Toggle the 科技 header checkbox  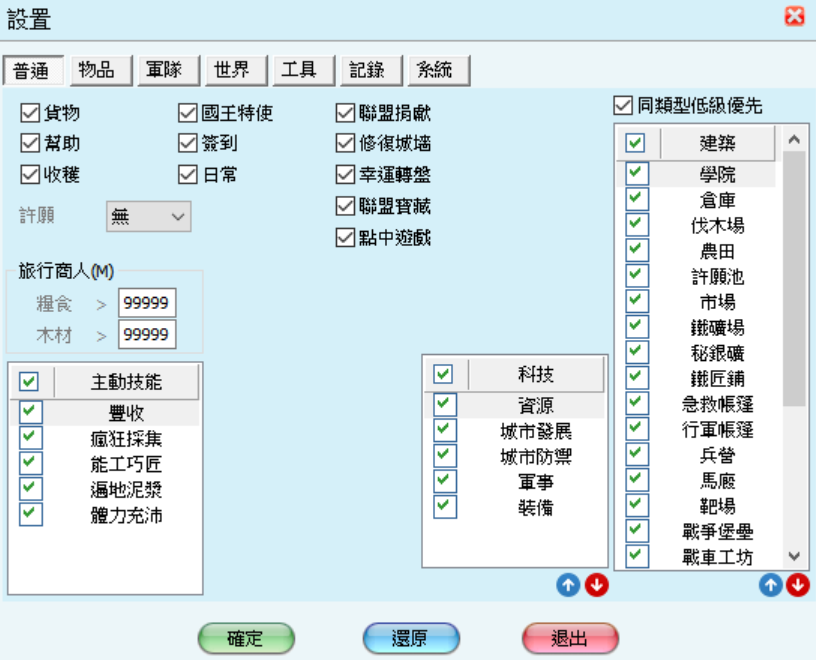pos(443,374)
